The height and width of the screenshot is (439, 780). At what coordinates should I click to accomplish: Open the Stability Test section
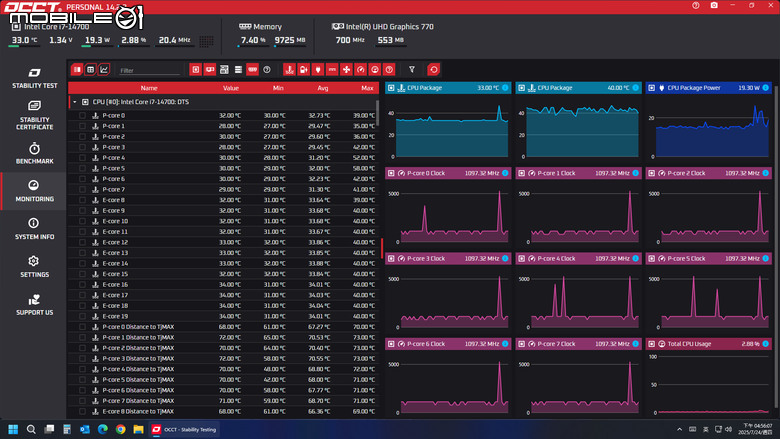(x=34, y=79)
